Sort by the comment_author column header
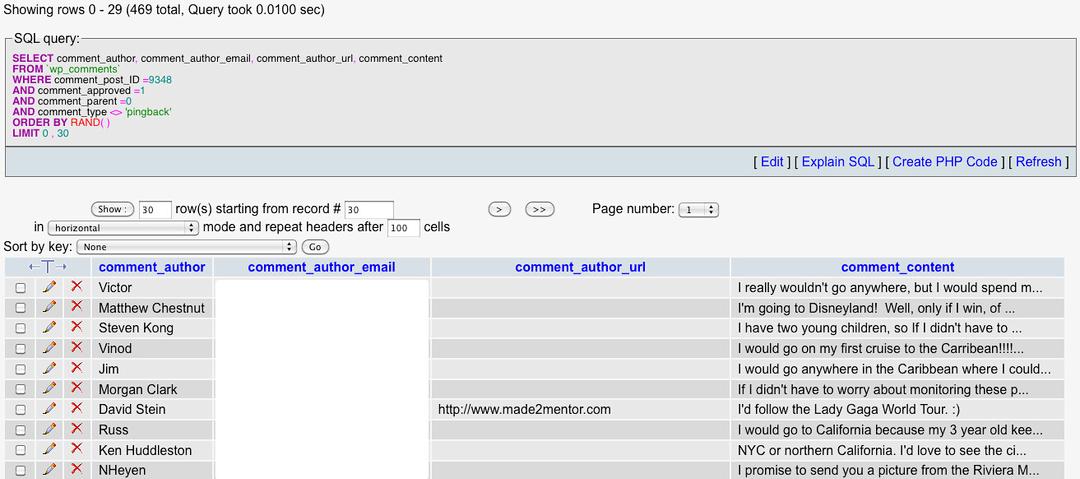 152,267
